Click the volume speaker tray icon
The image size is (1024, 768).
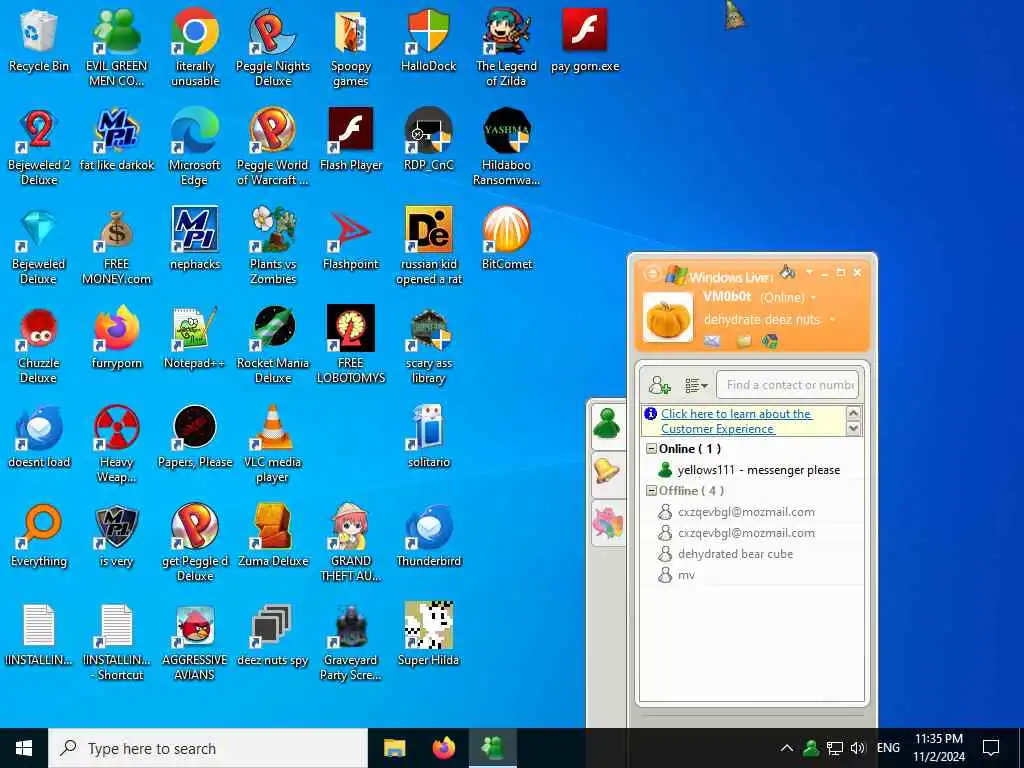[x=858, y=748]
